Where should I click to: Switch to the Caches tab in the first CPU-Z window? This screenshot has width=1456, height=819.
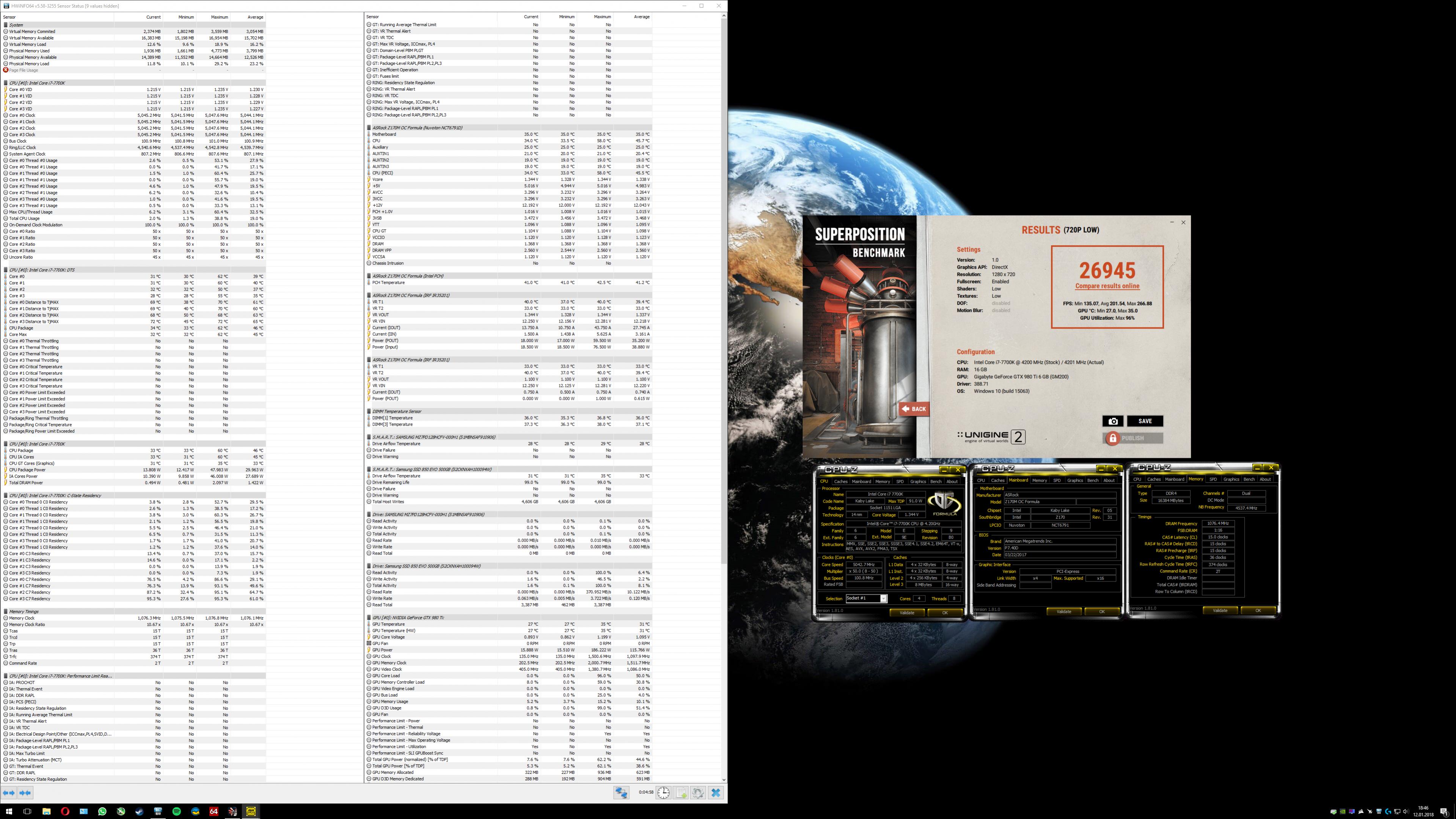pyautogui.click(x=840, y=481)
